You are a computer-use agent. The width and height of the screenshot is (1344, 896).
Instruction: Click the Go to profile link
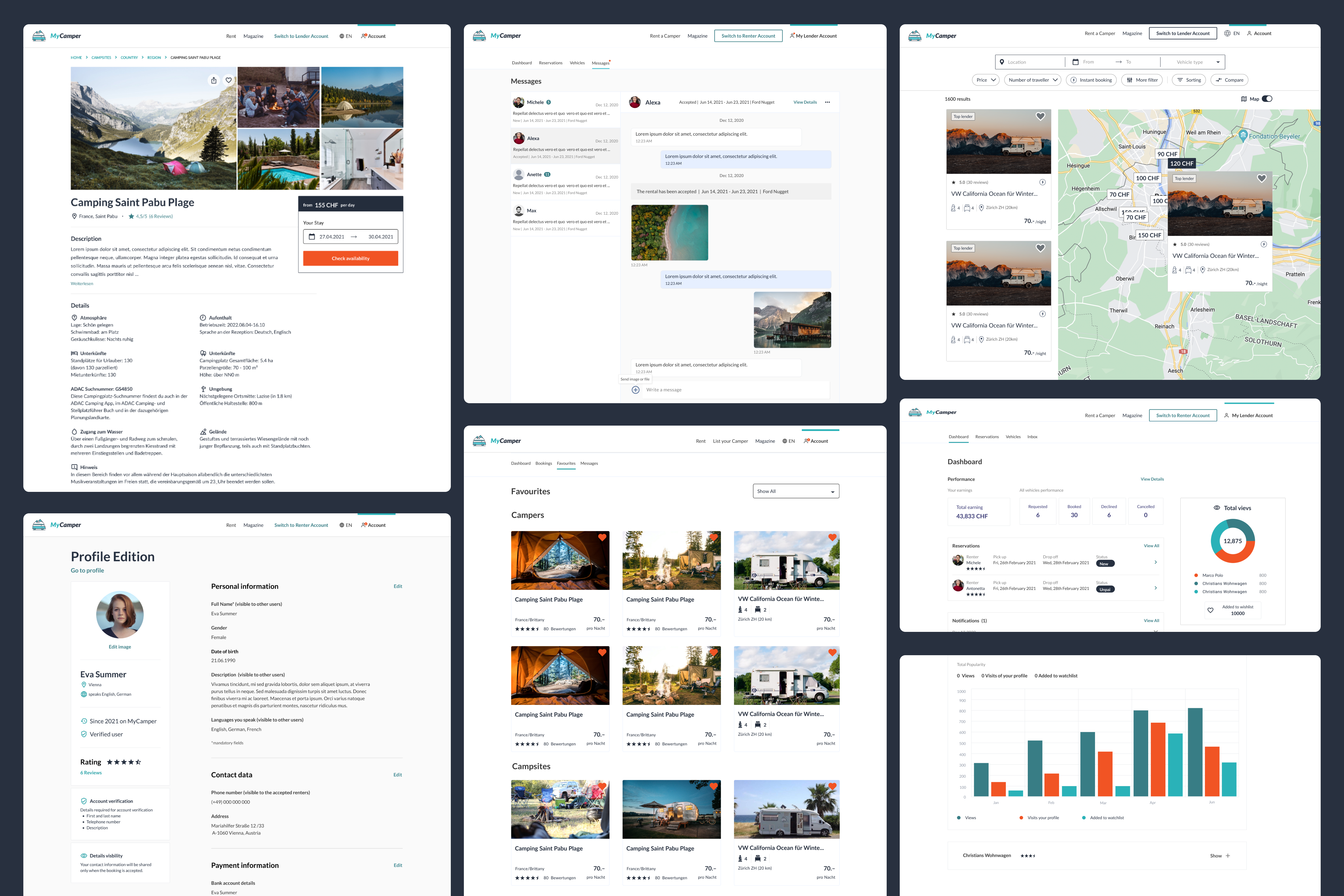point(87,570)
